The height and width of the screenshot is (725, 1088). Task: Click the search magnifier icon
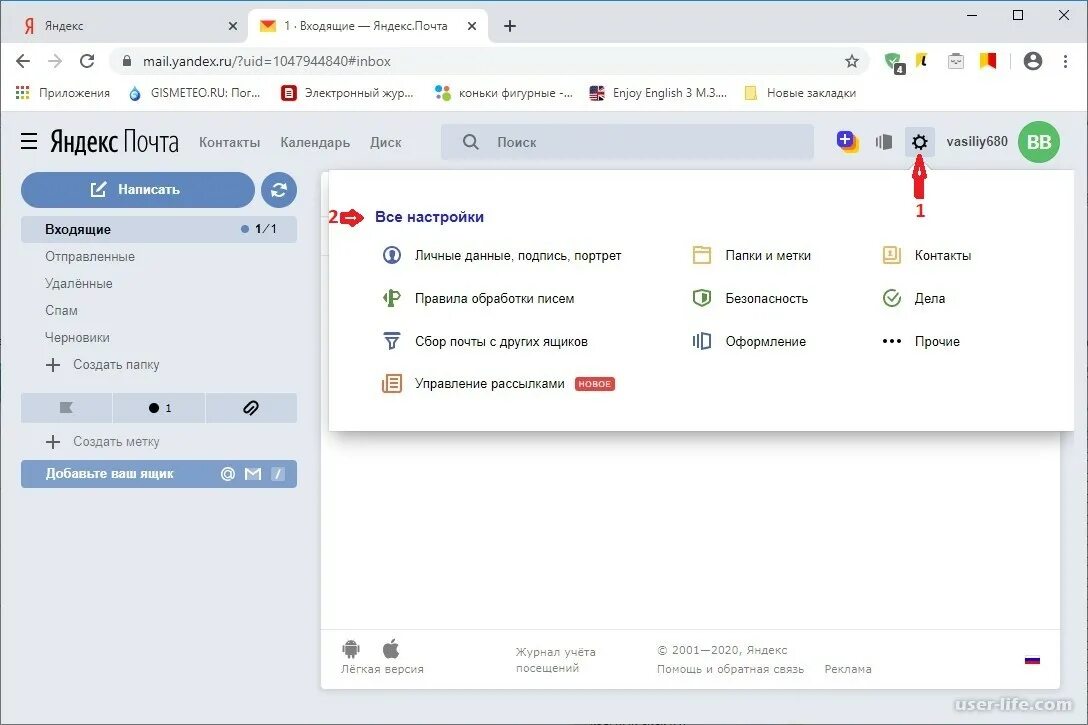tap(470, 142)
